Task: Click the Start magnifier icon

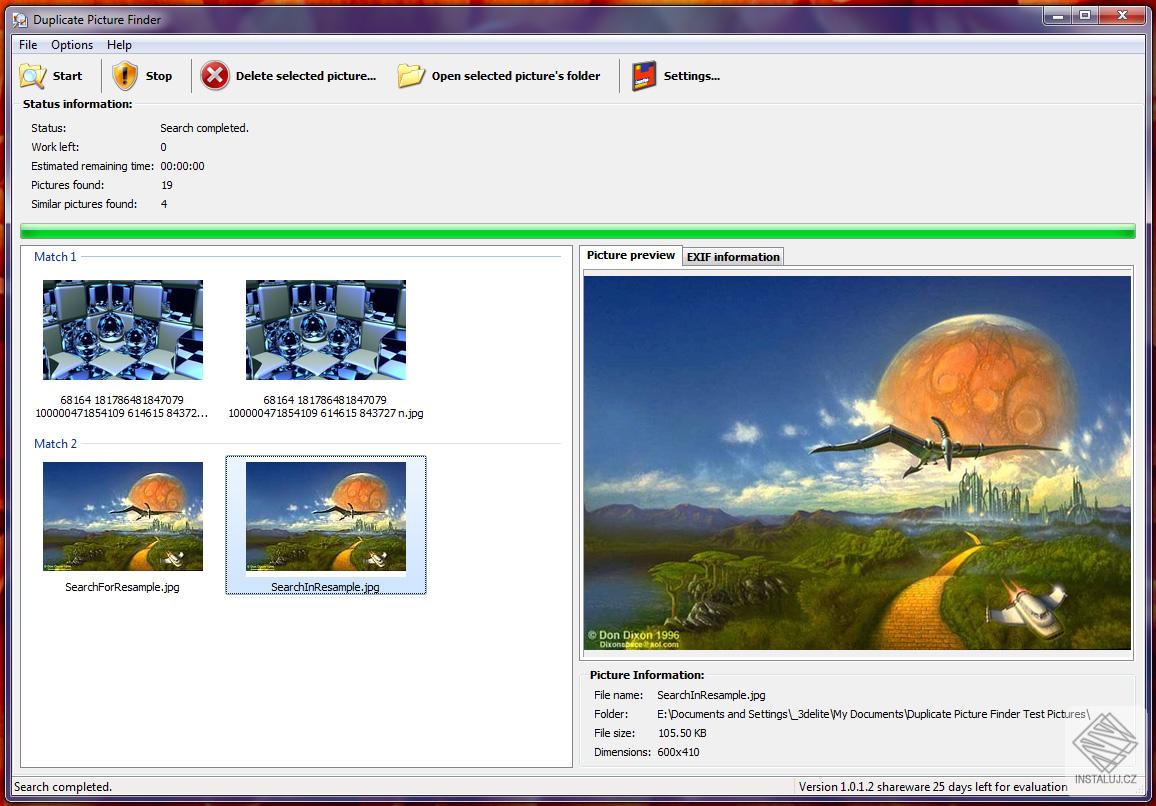Action: pyautogui.click(x=32, y=76)
